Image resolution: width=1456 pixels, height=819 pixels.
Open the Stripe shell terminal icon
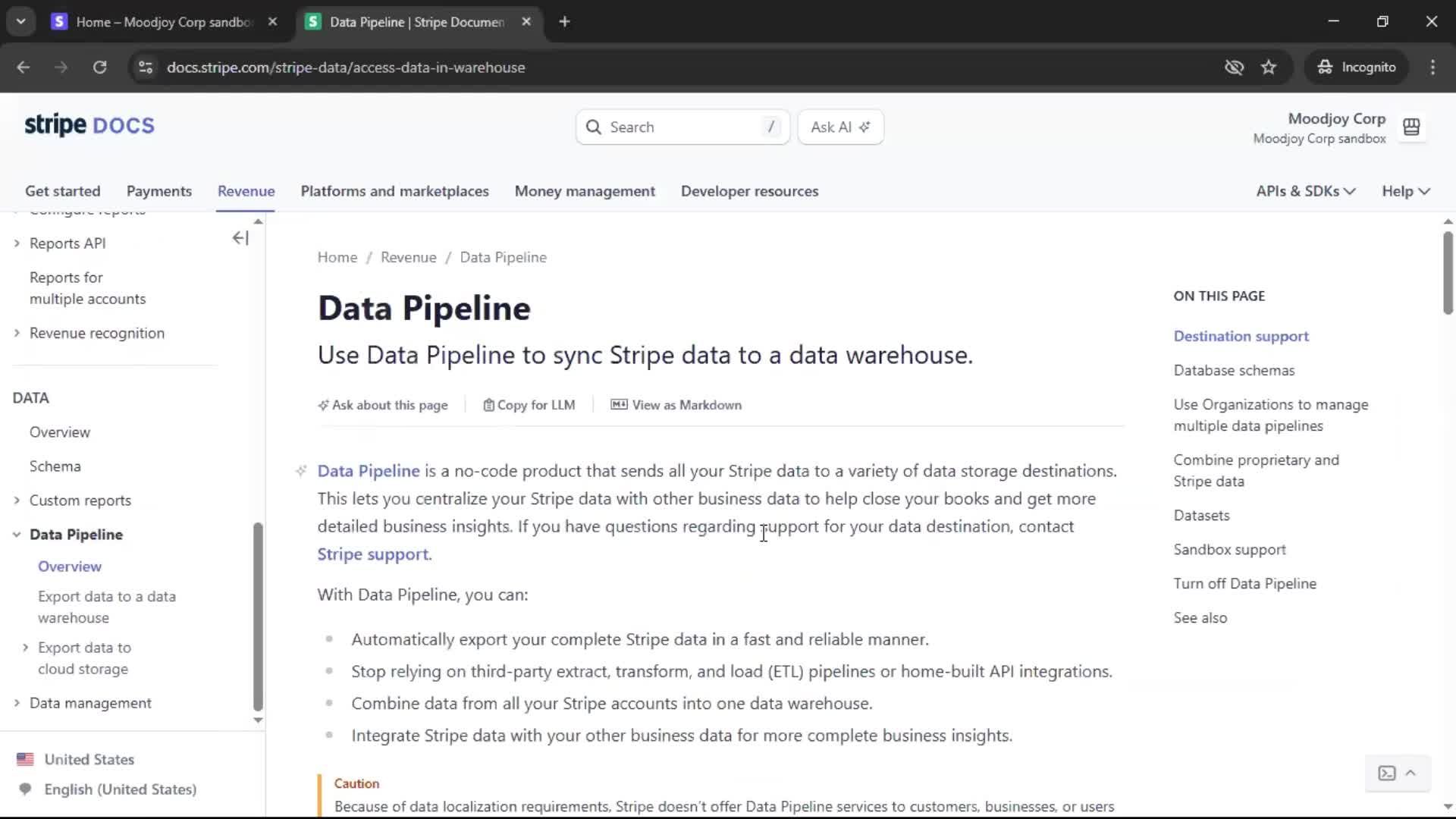click(1387, 773)
